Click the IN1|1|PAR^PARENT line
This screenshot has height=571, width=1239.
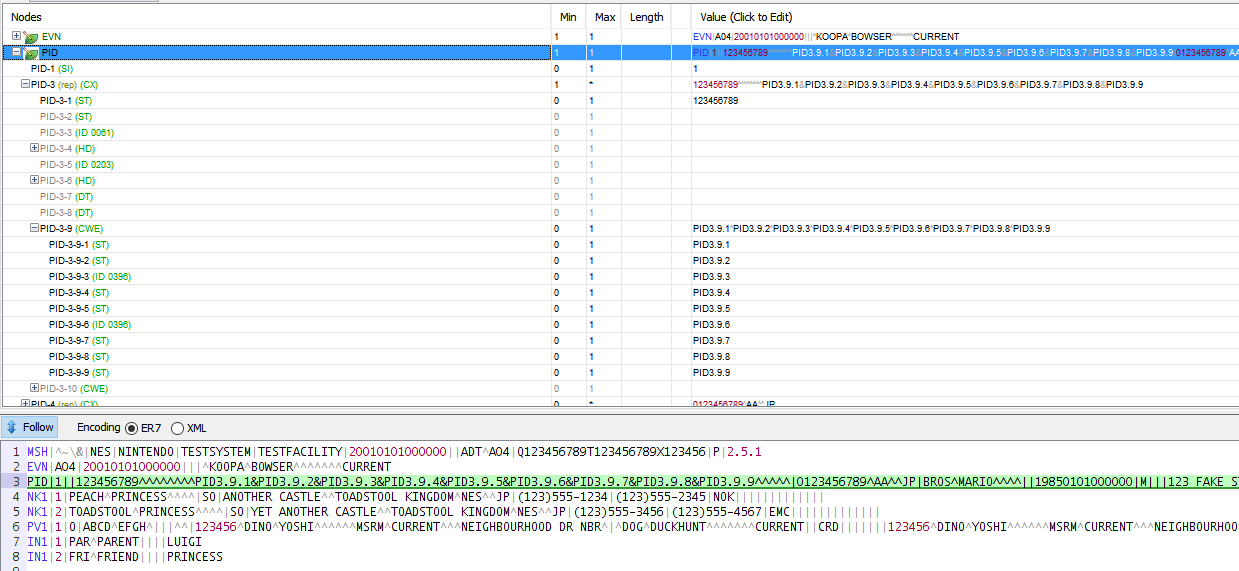tap(114, 541)
